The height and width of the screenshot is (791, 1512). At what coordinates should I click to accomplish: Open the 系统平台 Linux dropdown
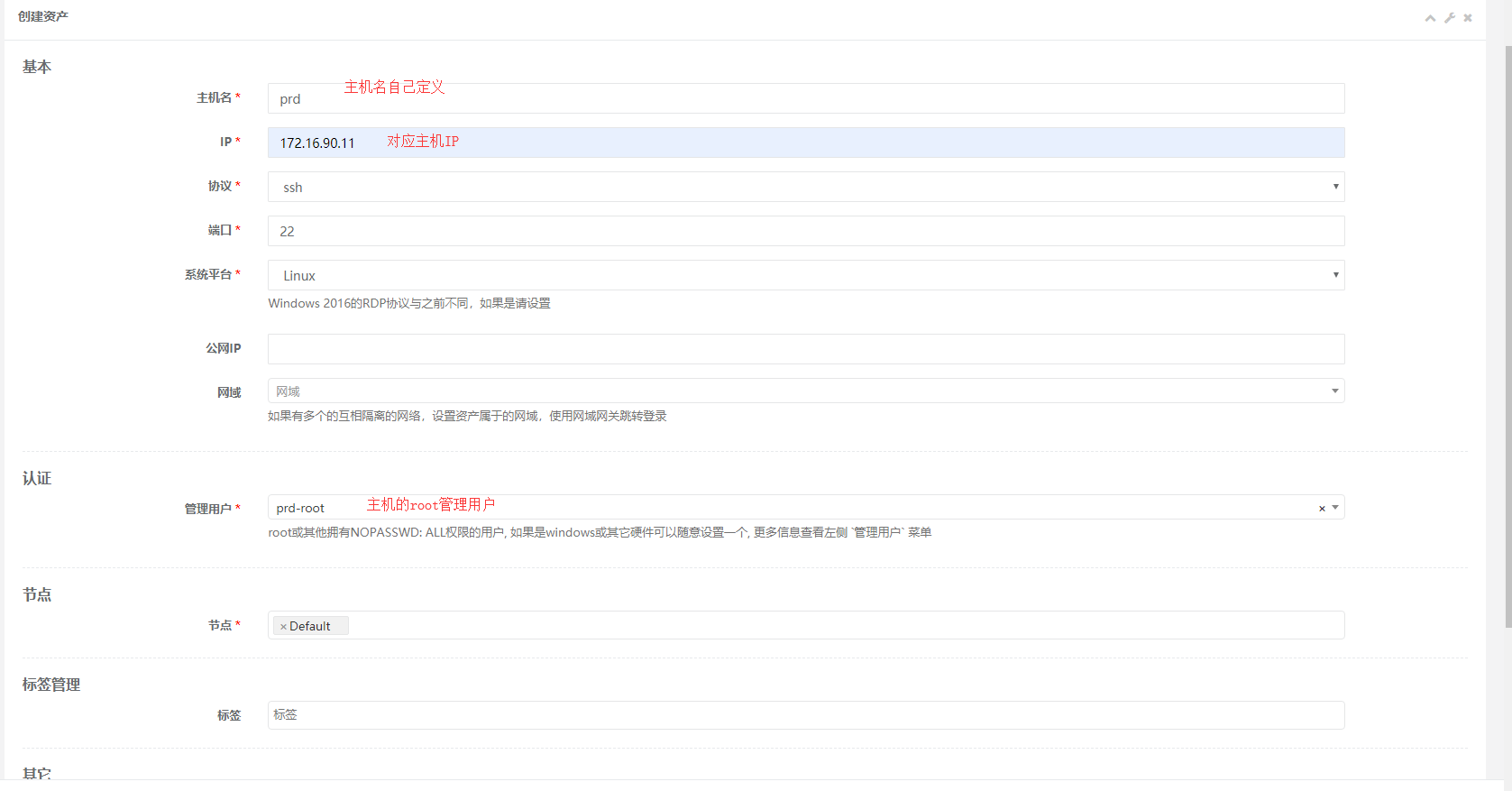click(806, 275)
